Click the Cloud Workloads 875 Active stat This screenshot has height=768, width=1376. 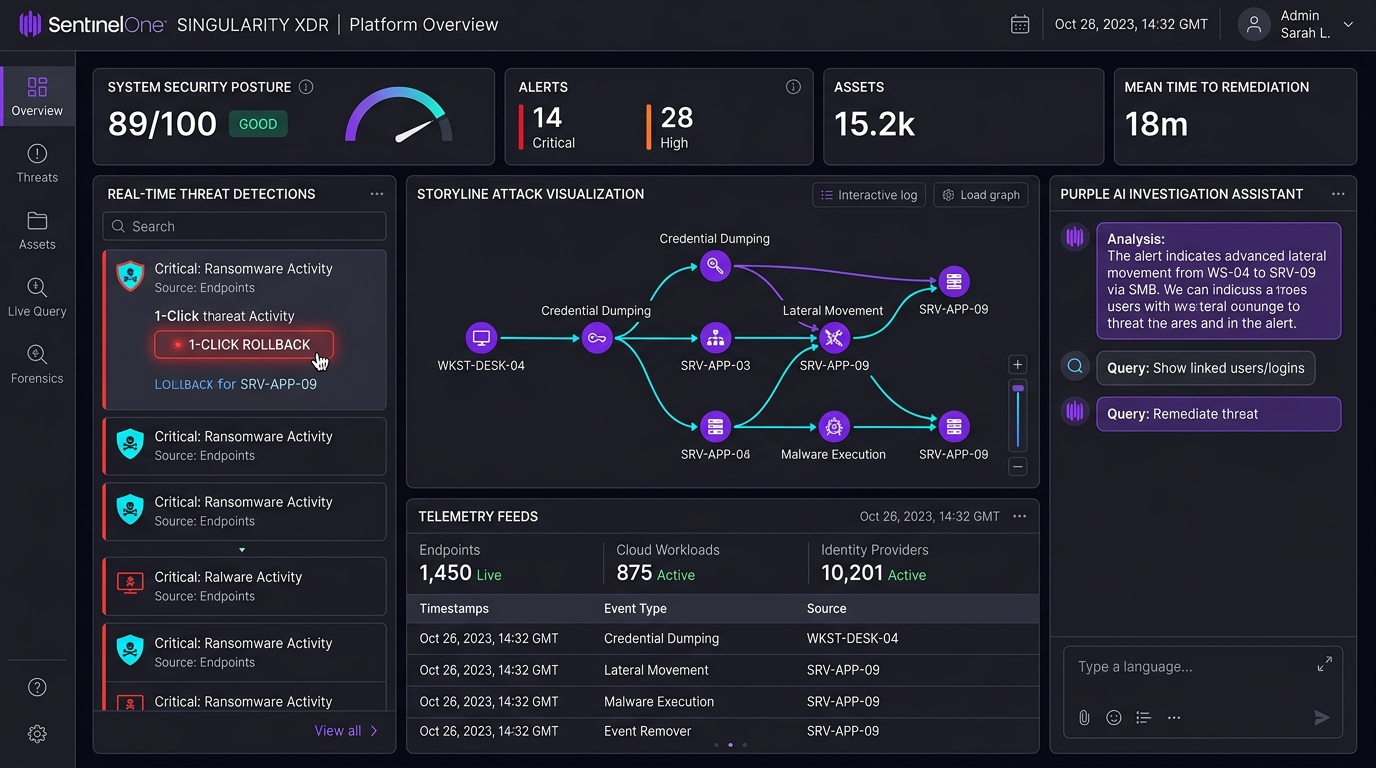(x=668, y=563)
